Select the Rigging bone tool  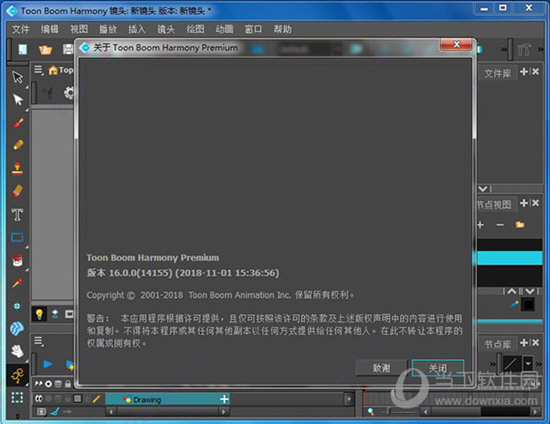click(17, 375)
